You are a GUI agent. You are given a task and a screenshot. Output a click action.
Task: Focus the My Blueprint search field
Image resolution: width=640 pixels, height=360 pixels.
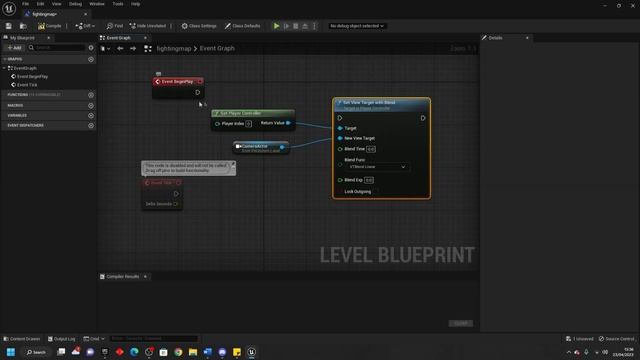pyautogui.click(x=57, y=48)
